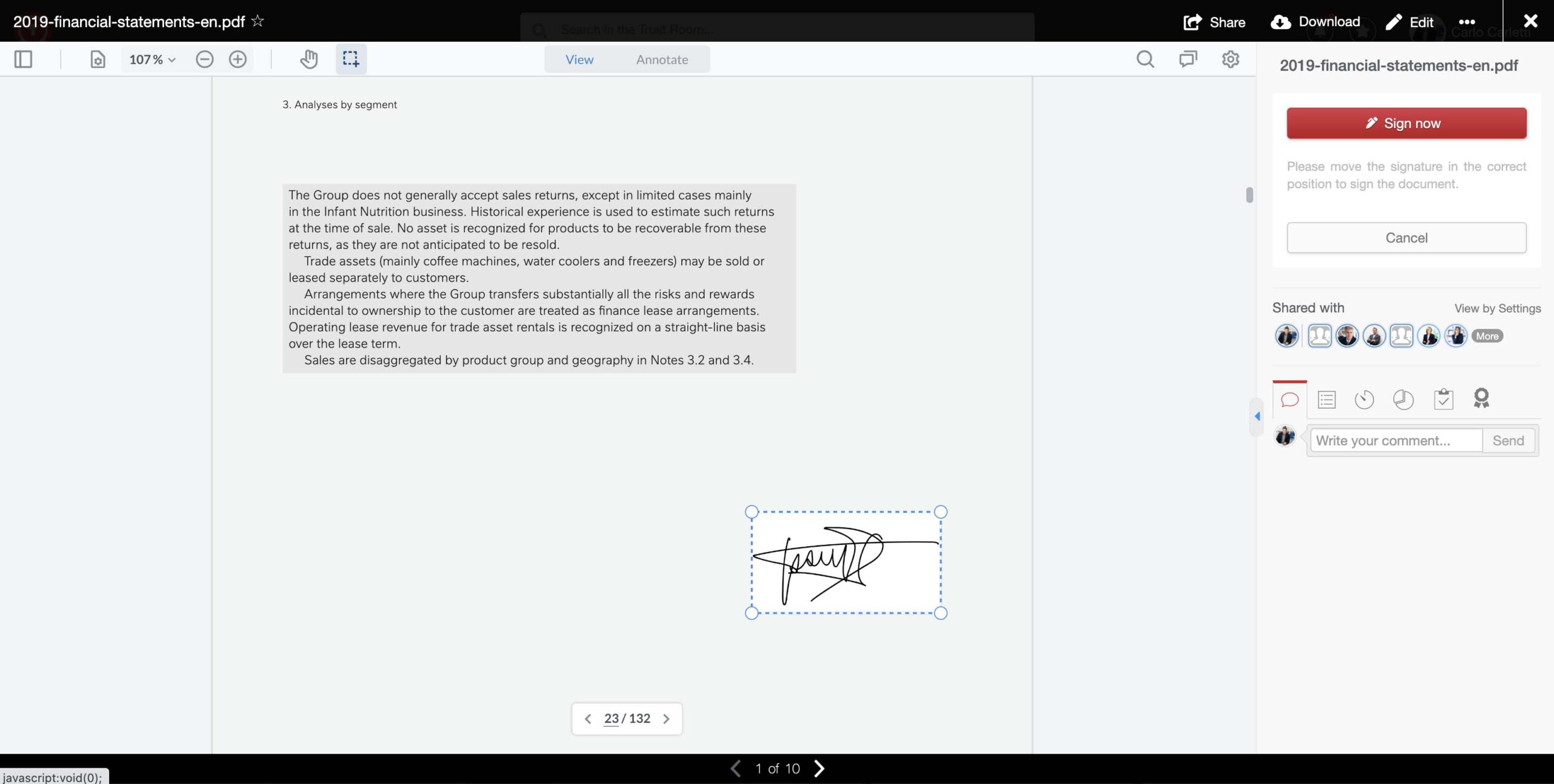Cancel the signature placement
The height and width of the screenshot is (784, 1554).
click(1406, 237)
